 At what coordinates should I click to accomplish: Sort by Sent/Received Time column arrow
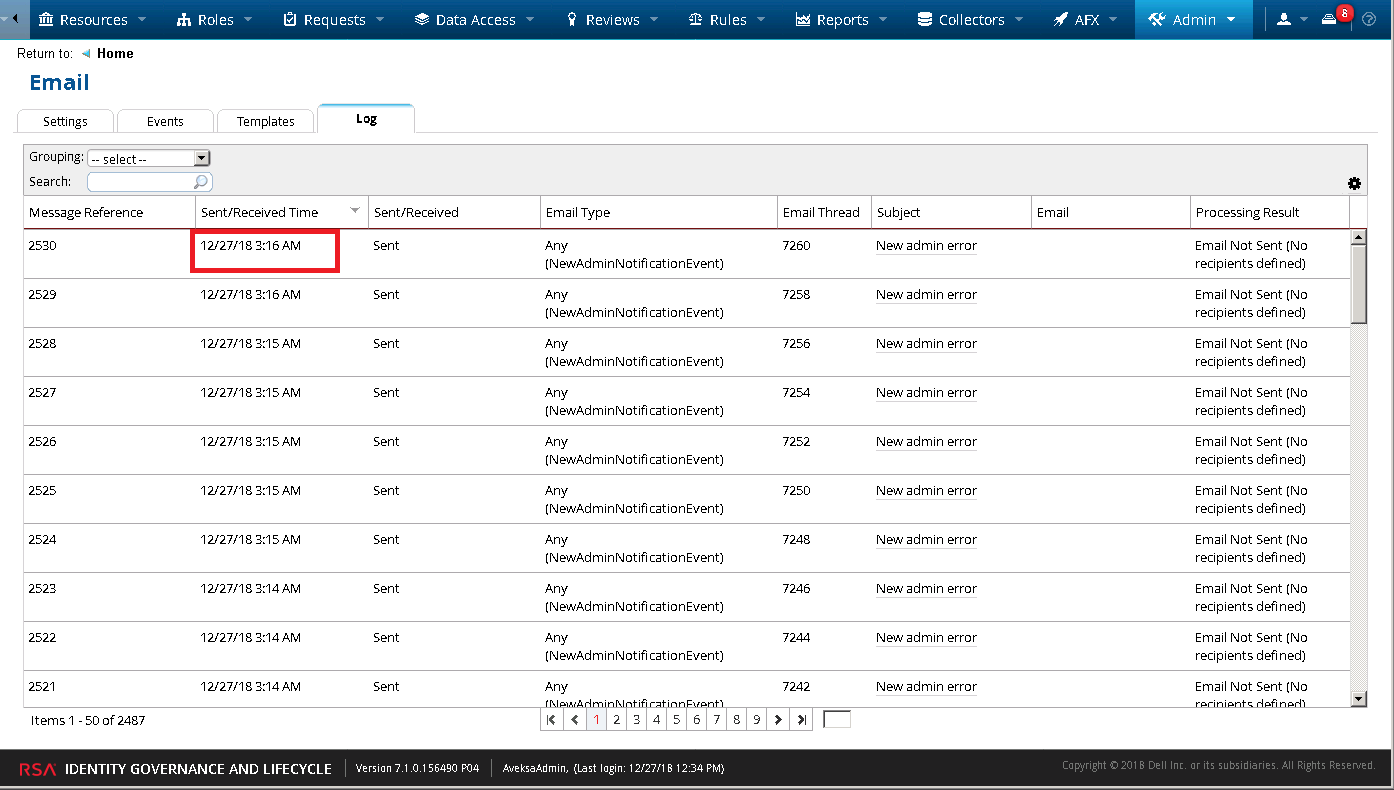tap(354, 211)
